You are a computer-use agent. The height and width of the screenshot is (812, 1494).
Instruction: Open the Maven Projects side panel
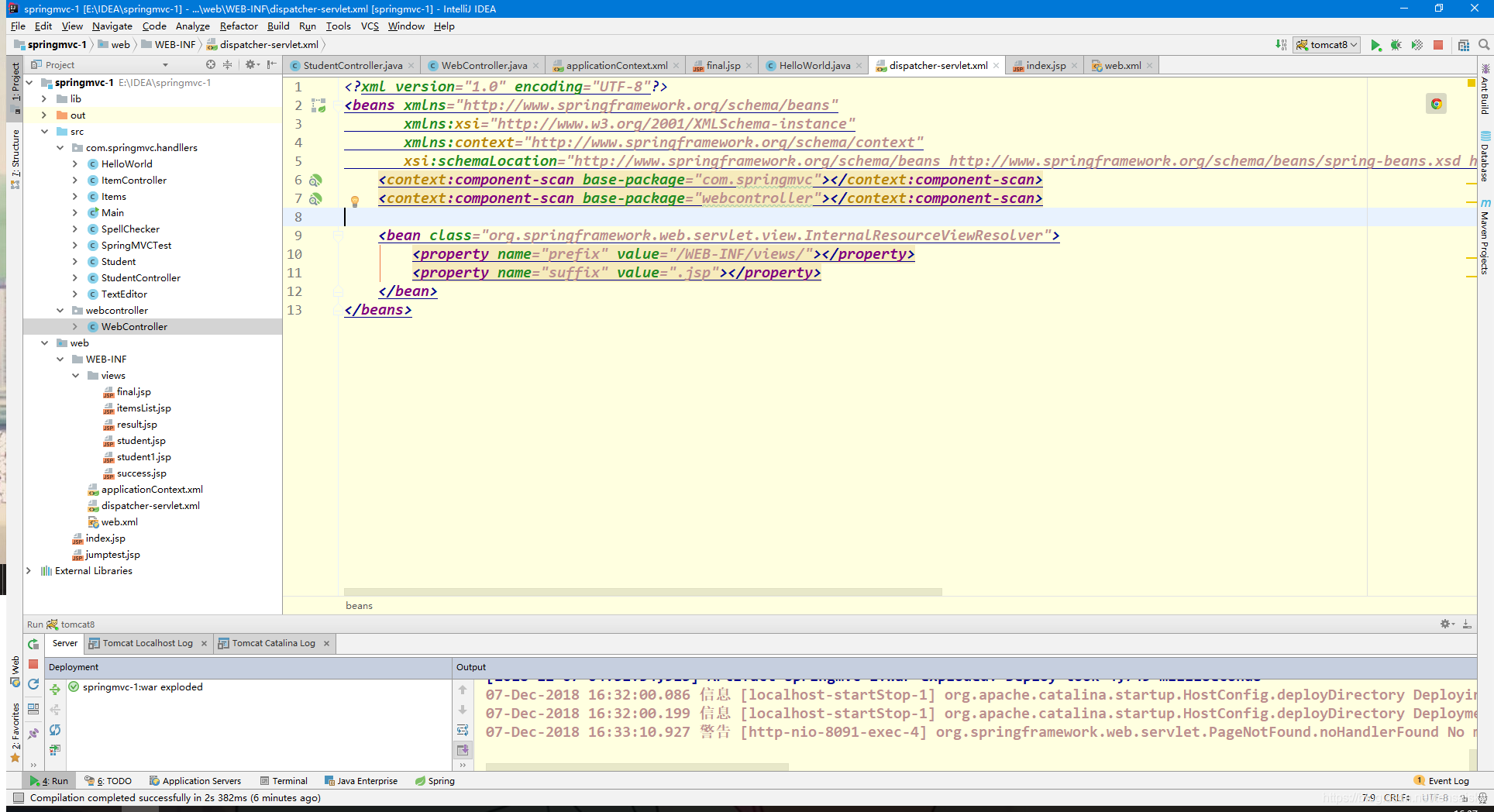1485,236
